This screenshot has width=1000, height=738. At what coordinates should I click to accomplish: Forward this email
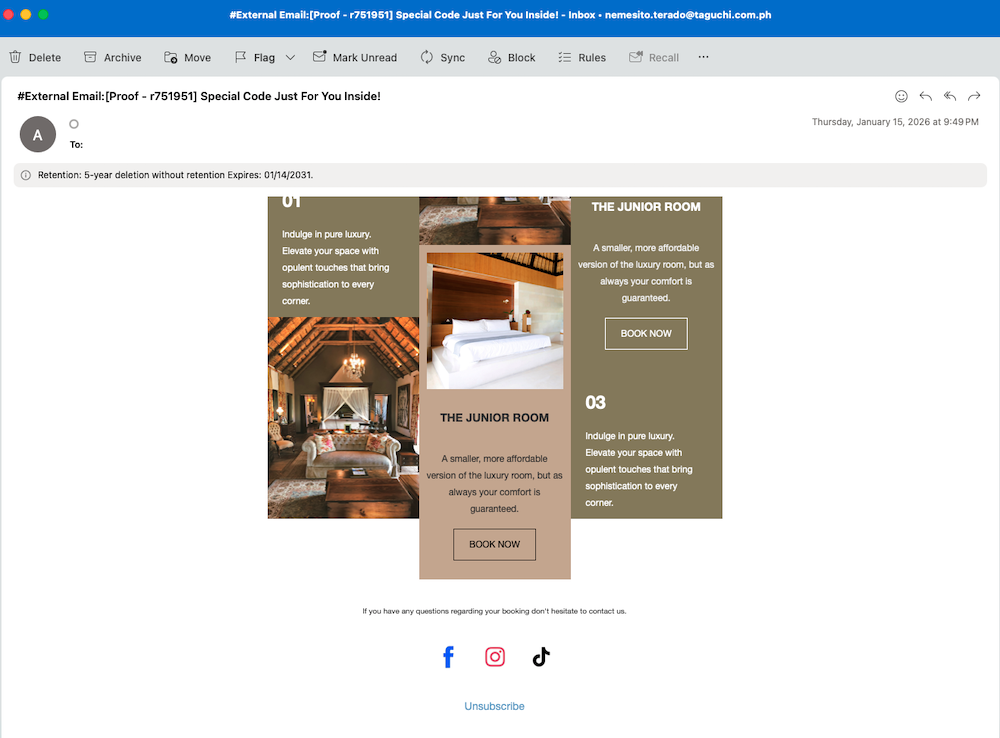974,96
